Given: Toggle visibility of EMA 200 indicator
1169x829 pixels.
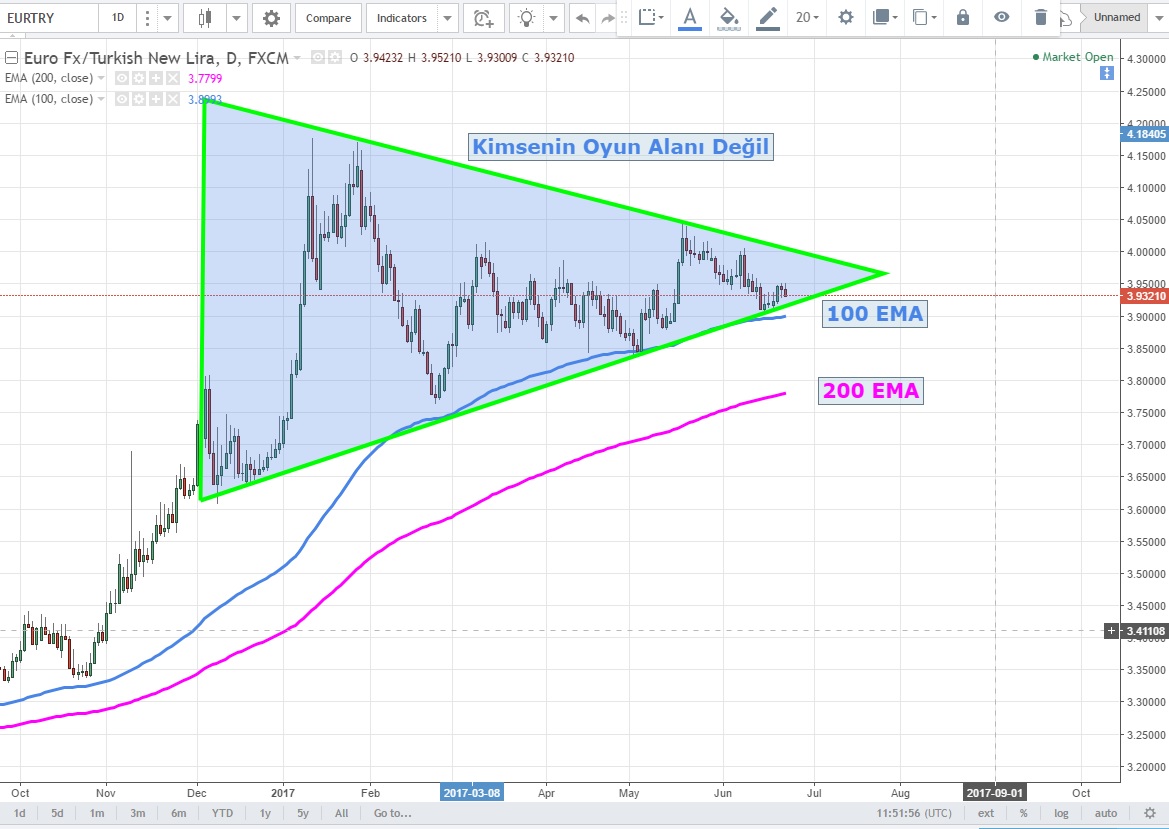Looking at the screenshot, I should (122, 78).
